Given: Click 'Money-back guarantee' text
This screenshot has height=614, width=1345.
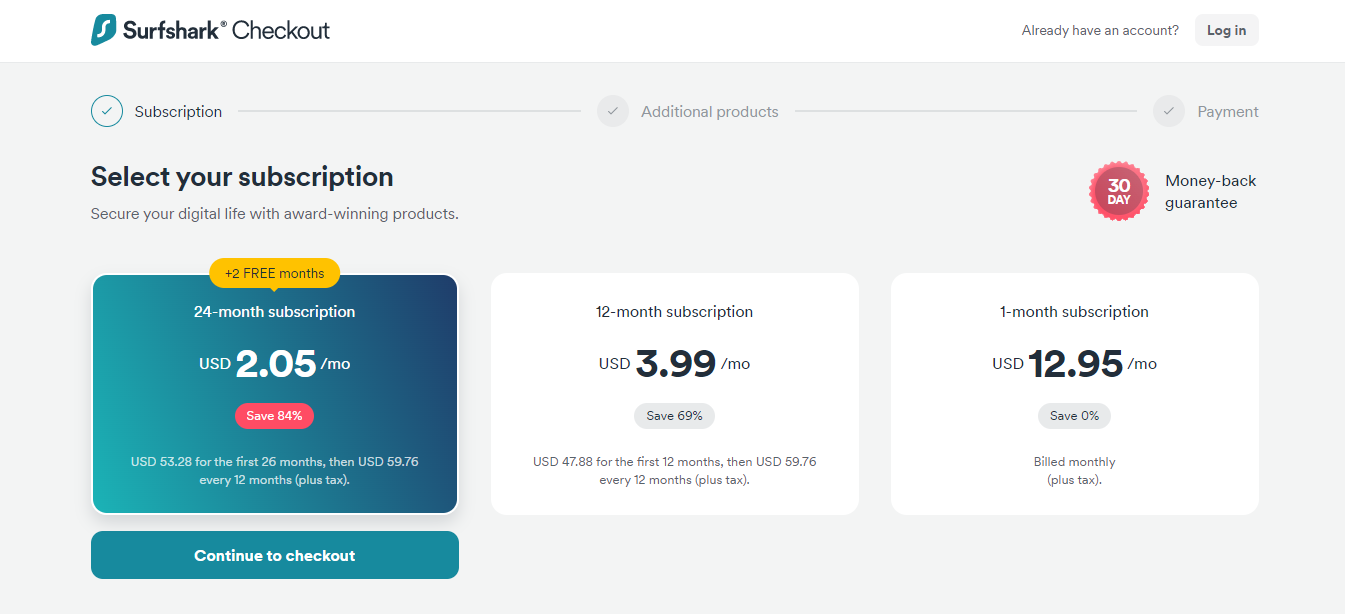Looking at the screenshot, I should tap(1211, 192).
